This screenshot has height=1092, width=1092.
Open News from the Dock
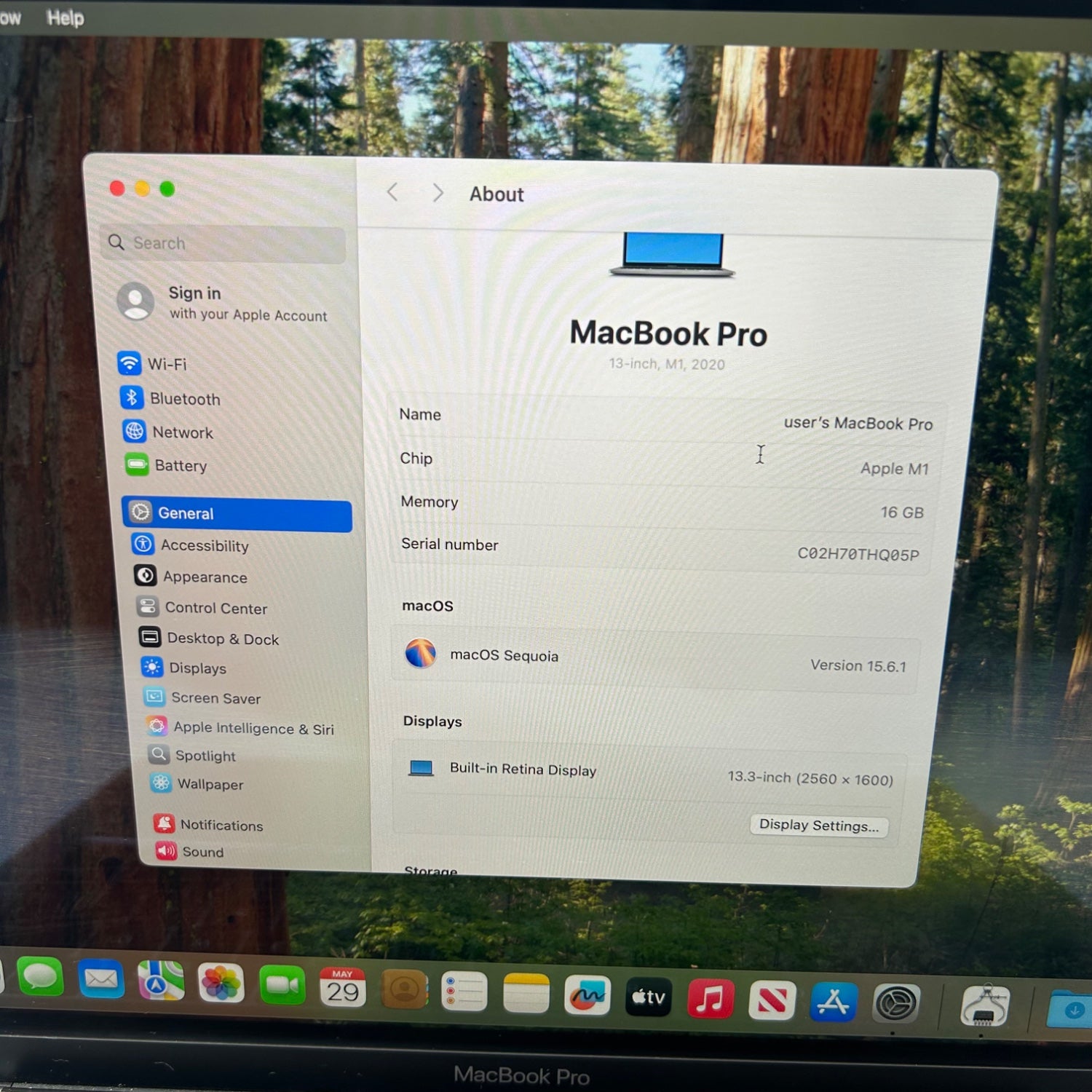(x=772, y=1000)
